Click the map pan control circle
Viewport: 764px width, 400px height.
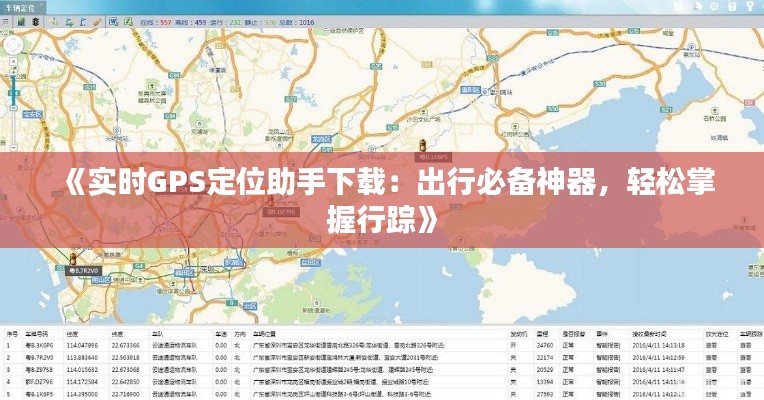(13, 46)
